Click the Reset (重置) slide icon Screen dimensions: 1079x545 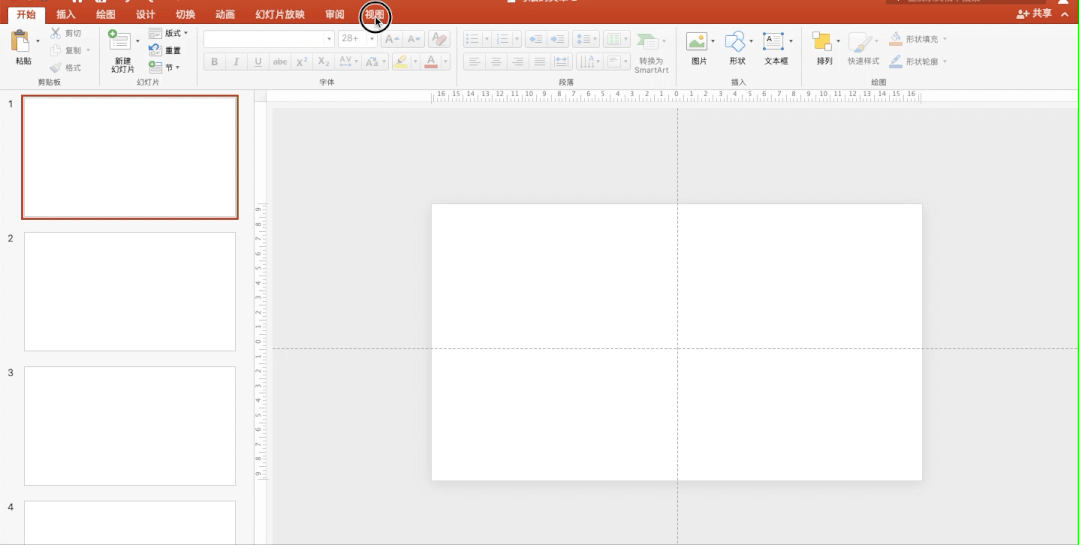[x=155, y=50]
